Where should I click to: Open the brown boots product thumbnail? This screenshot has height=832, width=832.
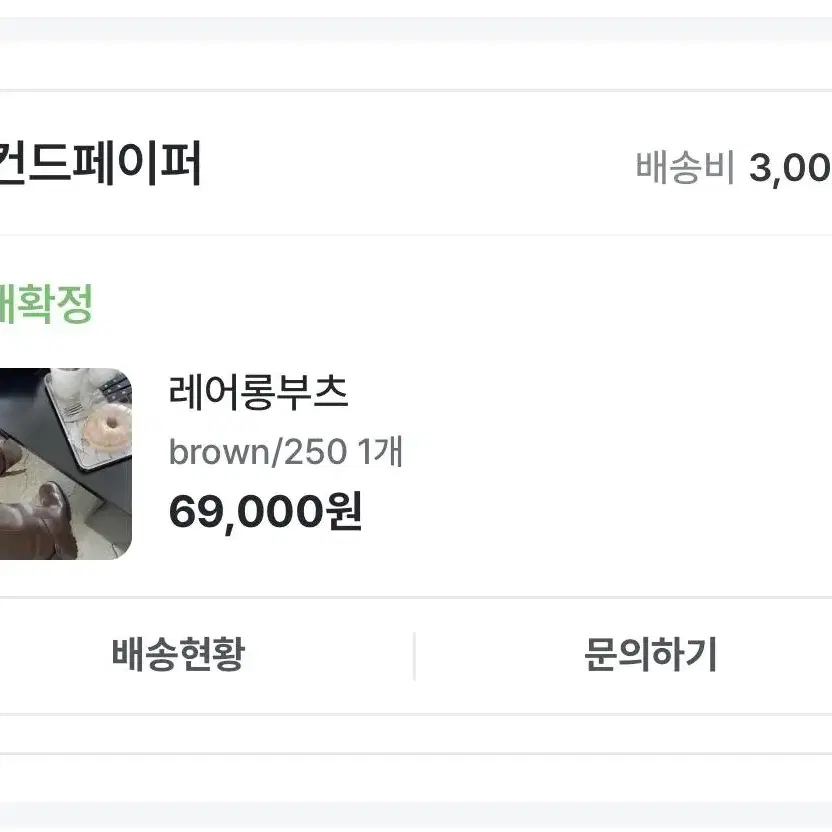(65, 464)
